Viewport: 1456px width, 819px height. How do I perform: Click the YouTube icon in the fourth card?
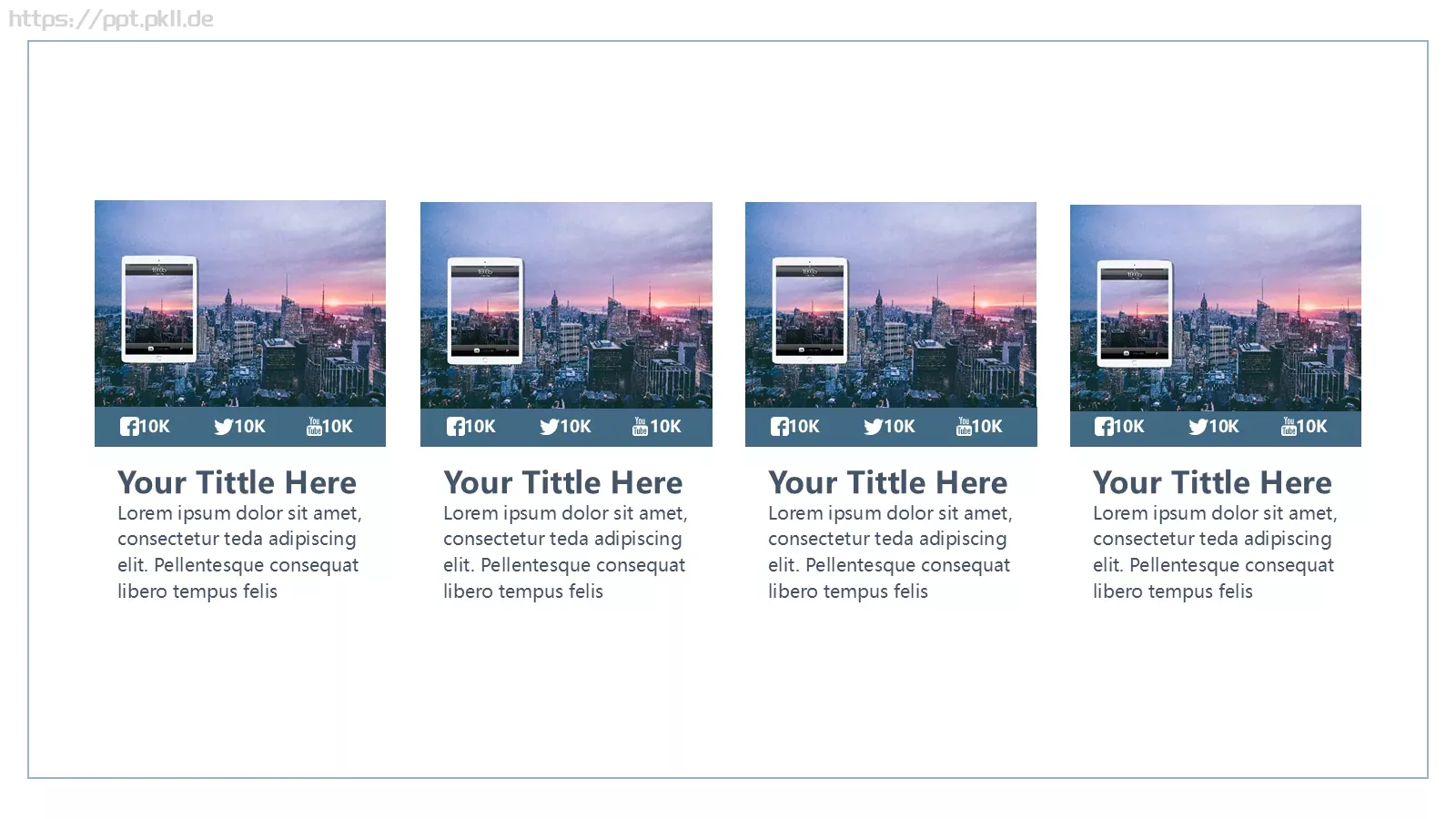(1289, 426)
